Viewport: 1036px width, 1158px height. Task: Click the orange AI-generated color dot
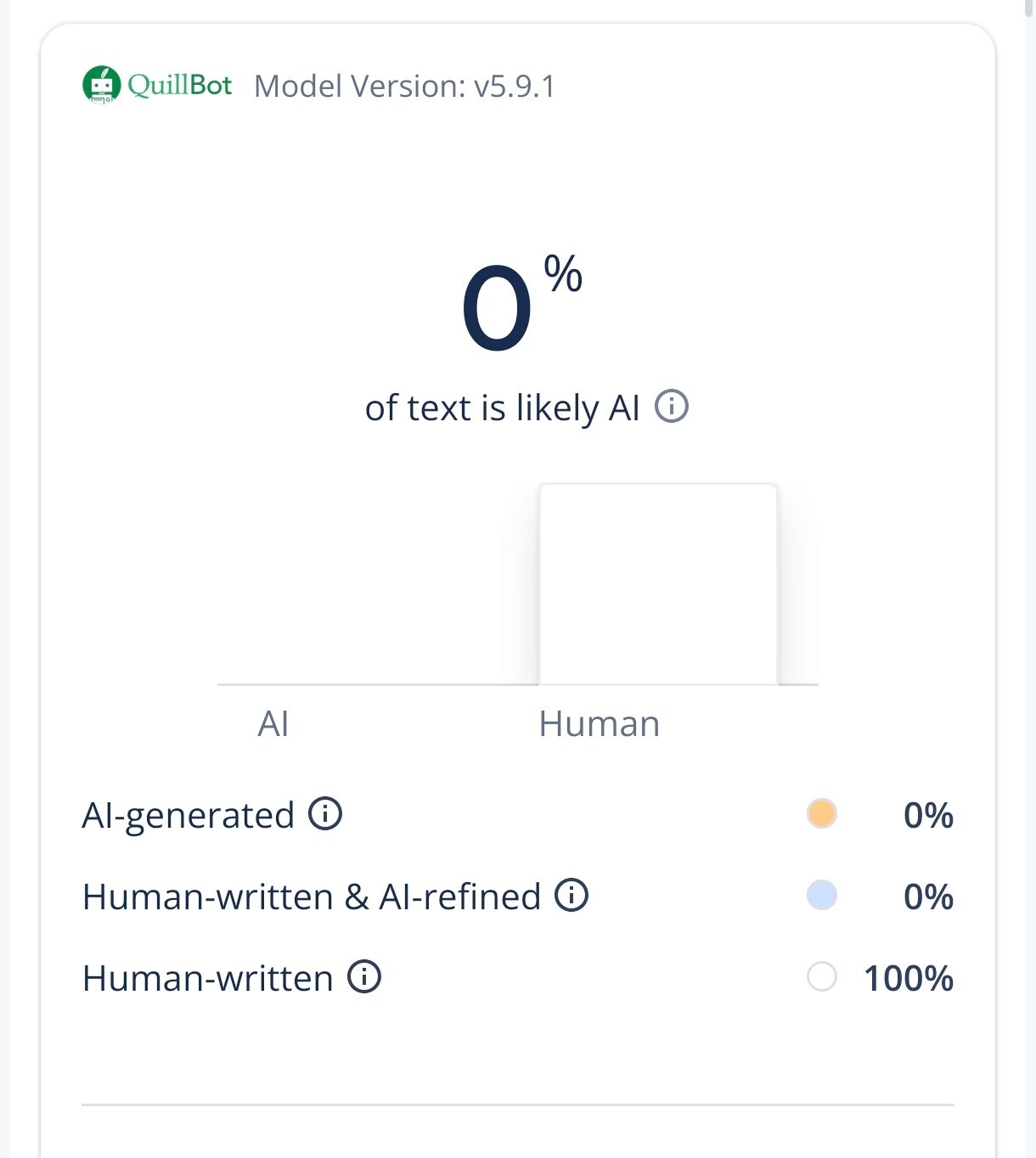click(x=821, y=813)
